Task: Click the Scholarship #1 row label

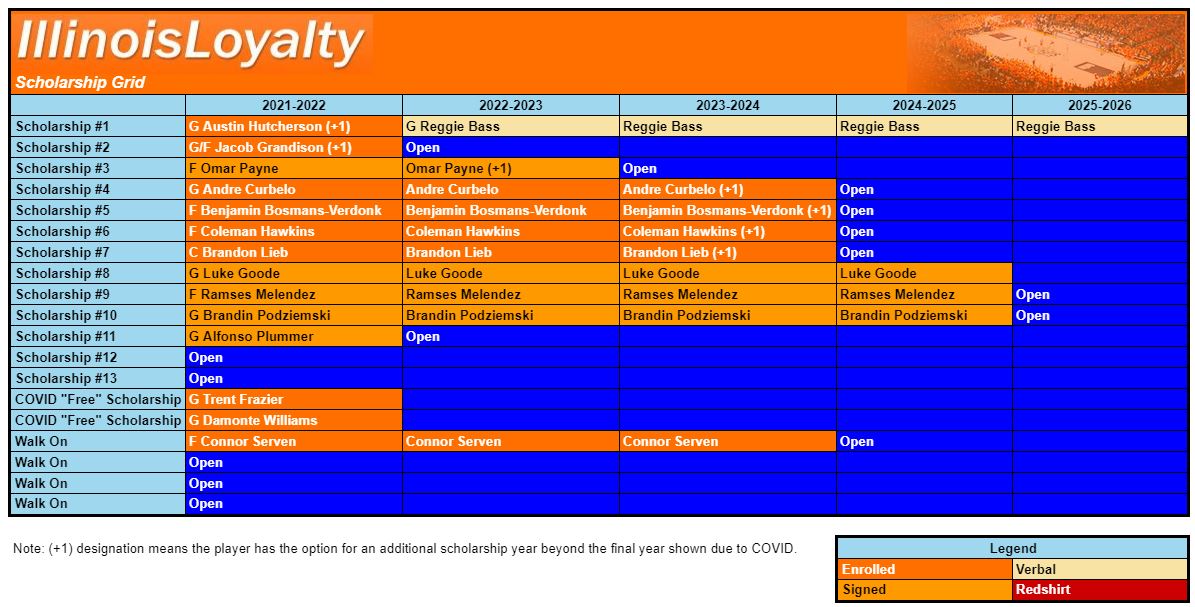Action: click(98, 127)
